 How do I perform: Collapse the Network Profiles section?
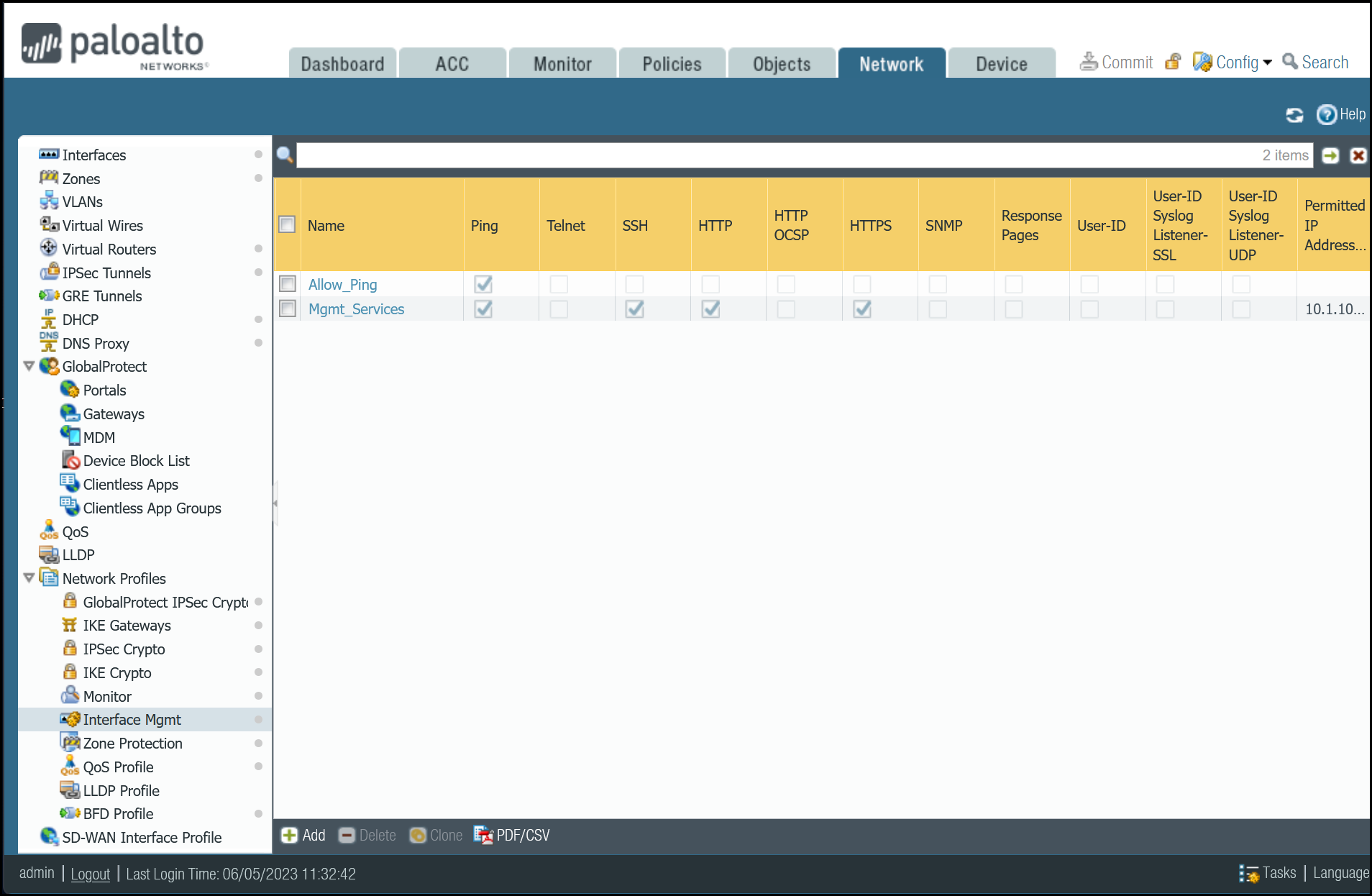coord(29,577)
